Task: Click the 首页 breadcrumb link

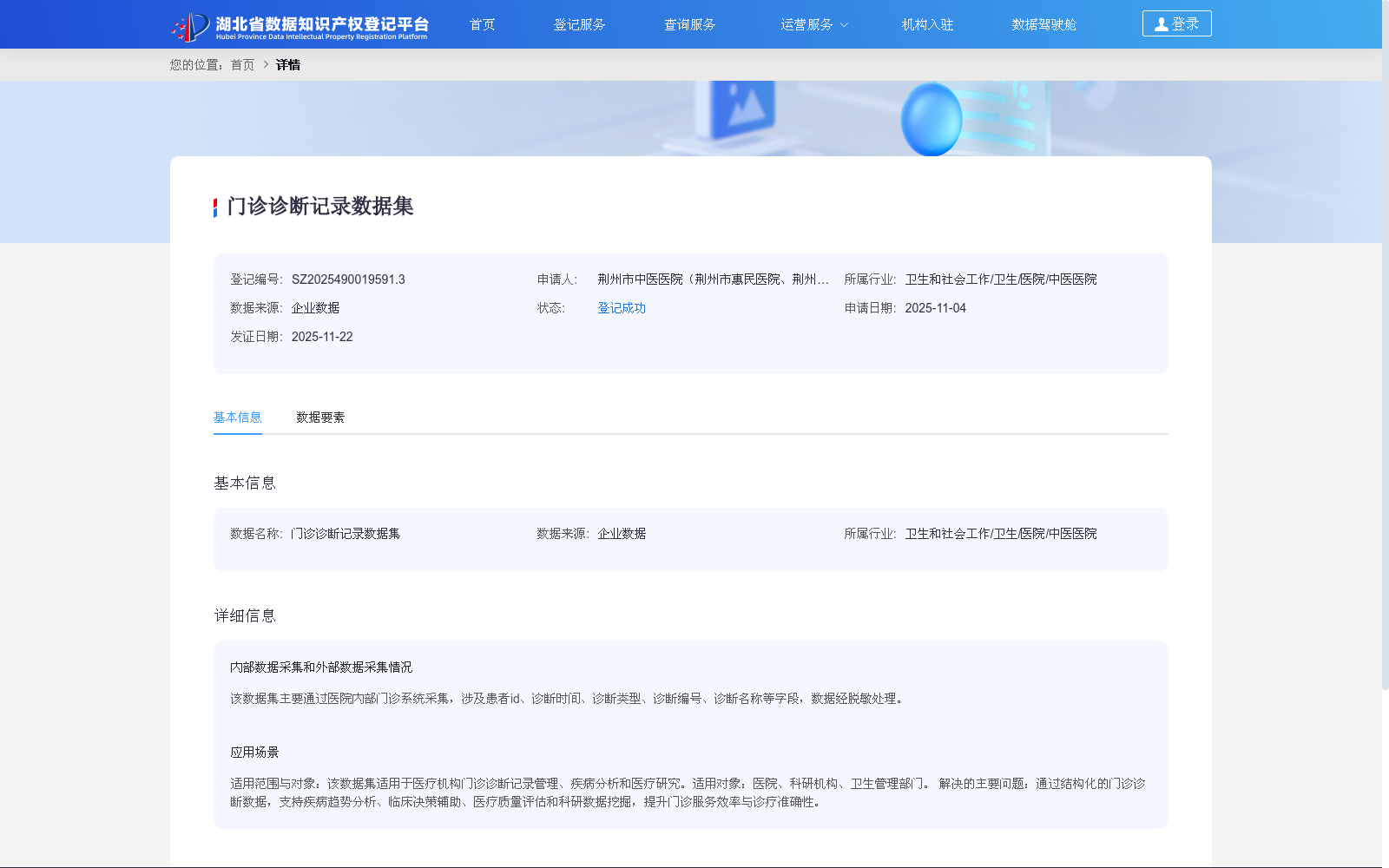Action: tap(242, 65)
